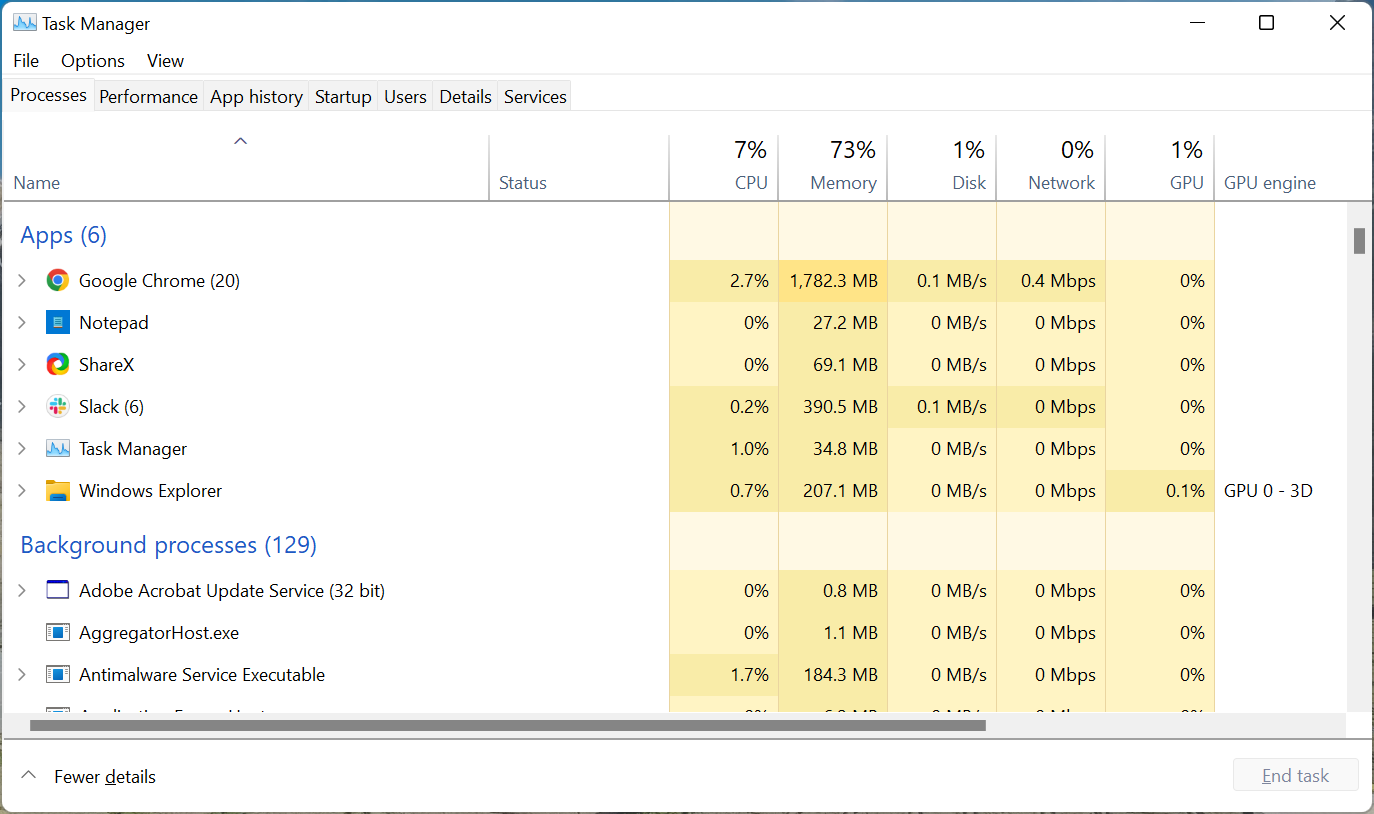The width and height of the screenshot is (1374, 814).
Task: Click Windows Explorer memory 207.1 MB
Action: coord(840,491)
